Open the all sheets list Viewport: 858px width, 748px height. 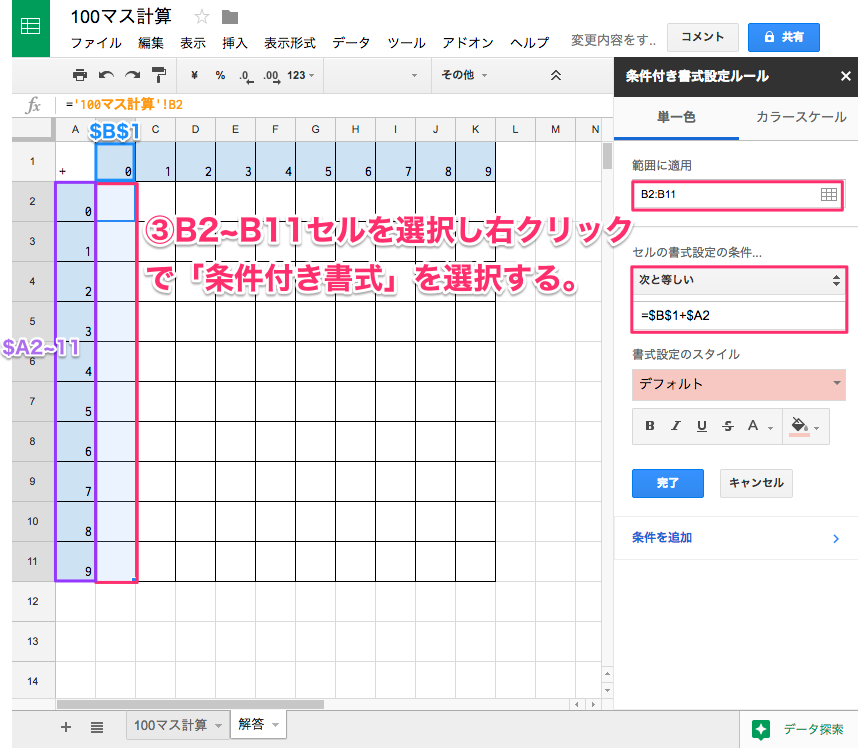97,727
